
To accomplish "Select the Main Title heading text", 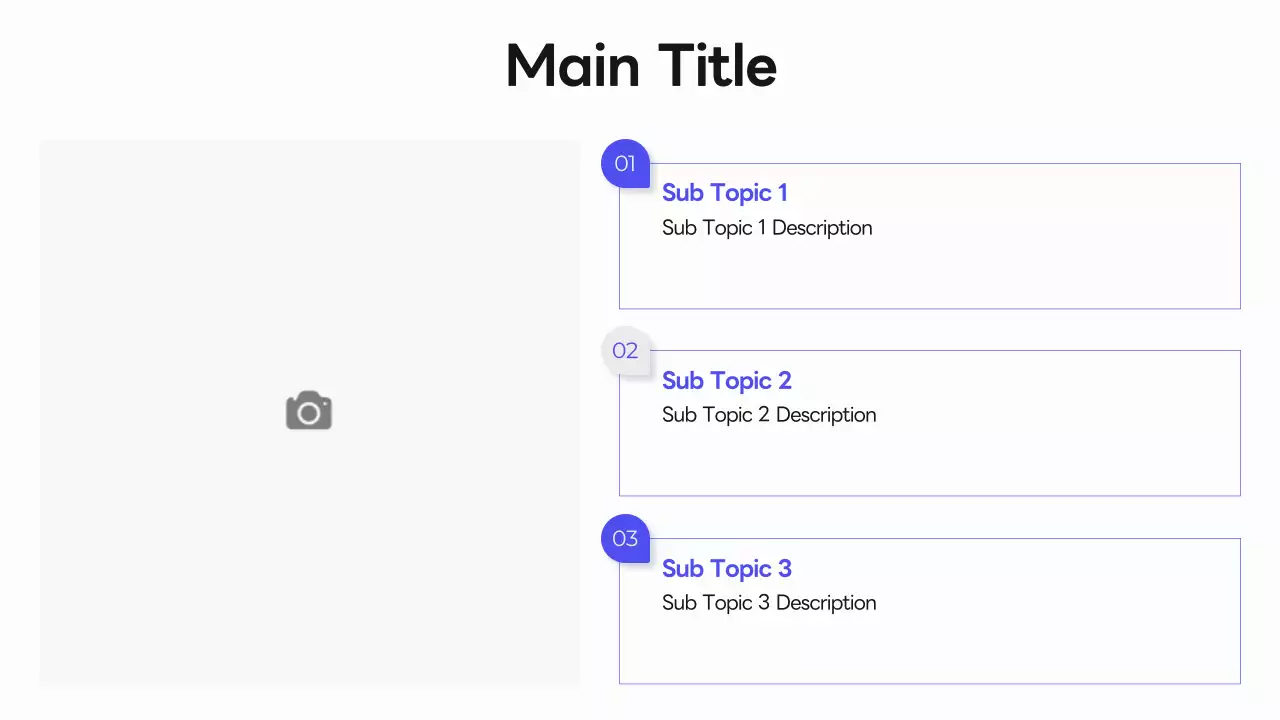I will pos(641,67).
